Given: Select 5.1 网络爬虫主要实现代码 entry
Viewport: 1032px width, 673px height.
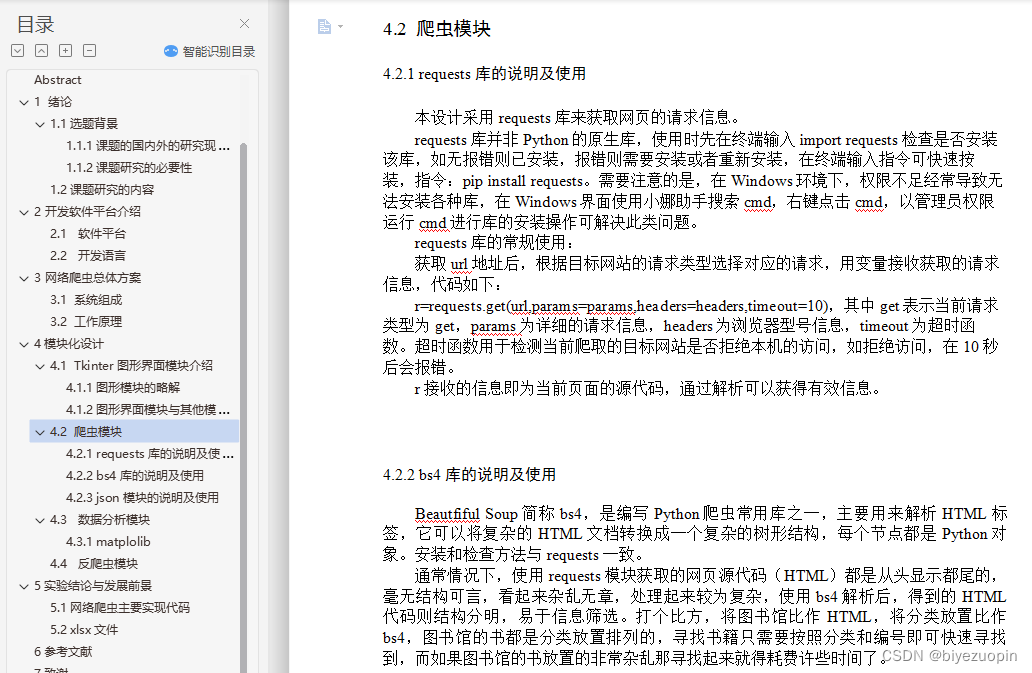Looking at the screenshot, I should pos(120,608).
